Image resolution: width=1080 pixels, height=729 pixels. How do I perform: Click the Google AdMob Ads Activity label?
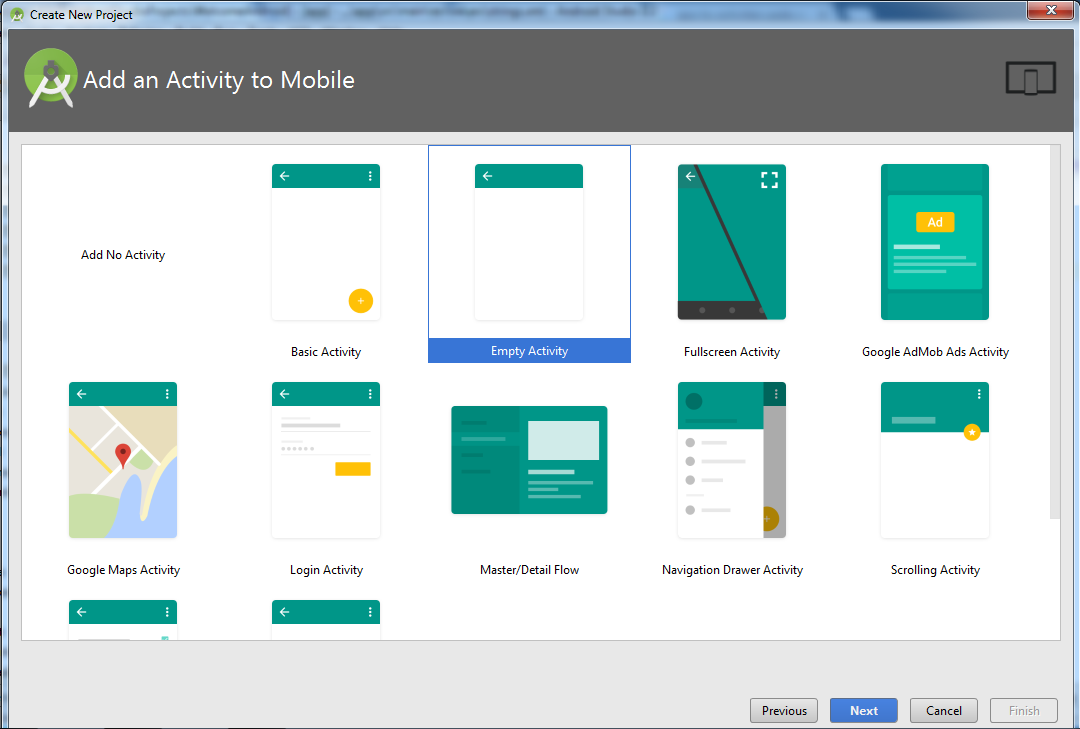(x=935, y=351)
